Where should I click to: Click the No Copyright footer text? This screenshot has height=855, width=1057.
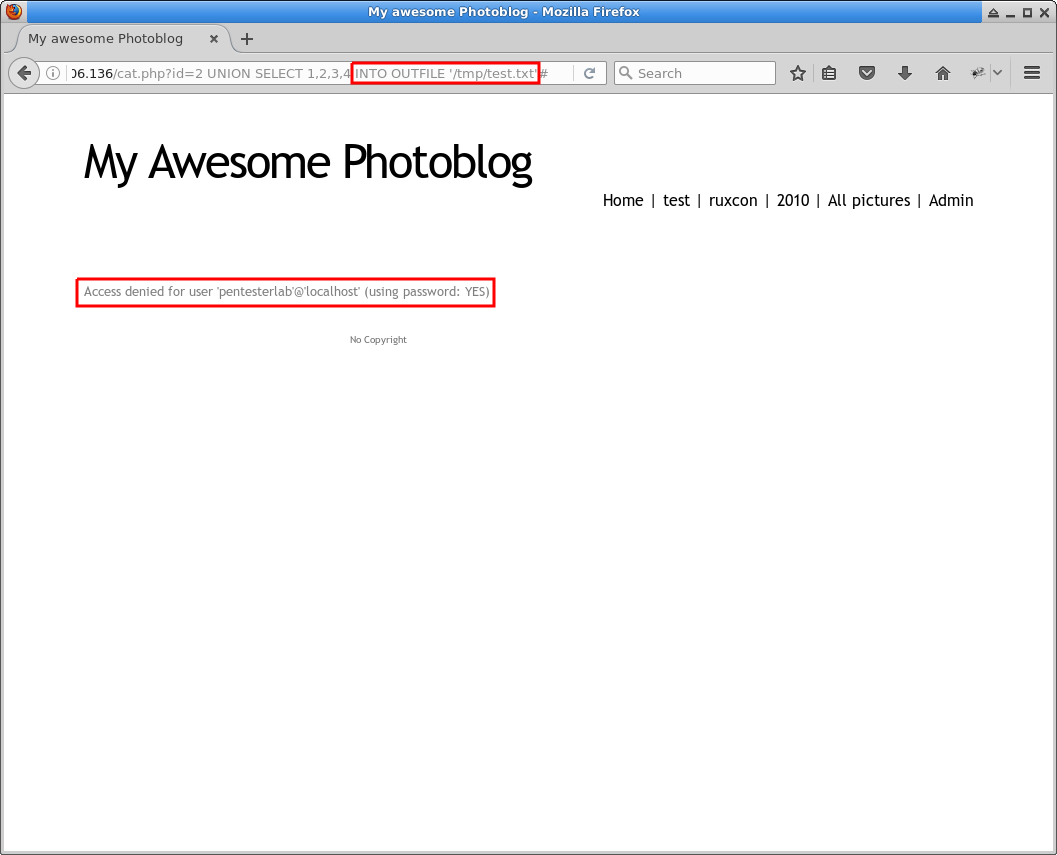[x=378, y=340]
